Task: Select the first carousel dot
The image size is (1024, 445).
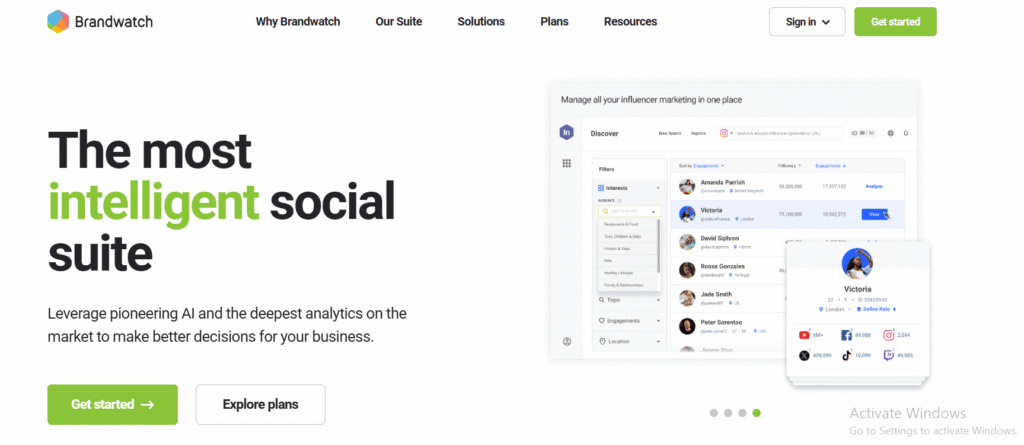Action: (713, 412)
